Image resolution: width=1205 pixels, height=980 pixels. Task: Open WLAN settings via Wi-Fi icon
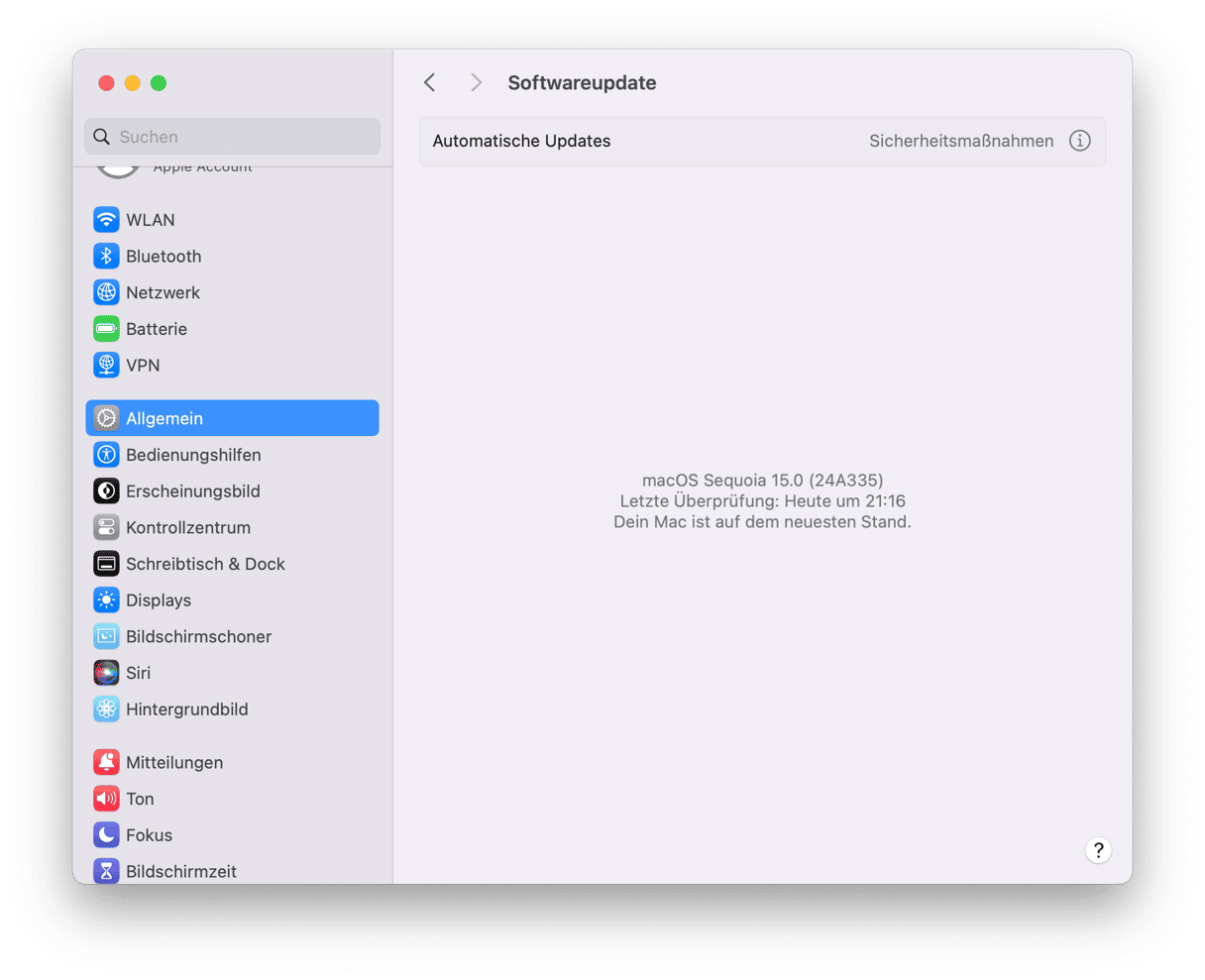[x=106, y=220]
